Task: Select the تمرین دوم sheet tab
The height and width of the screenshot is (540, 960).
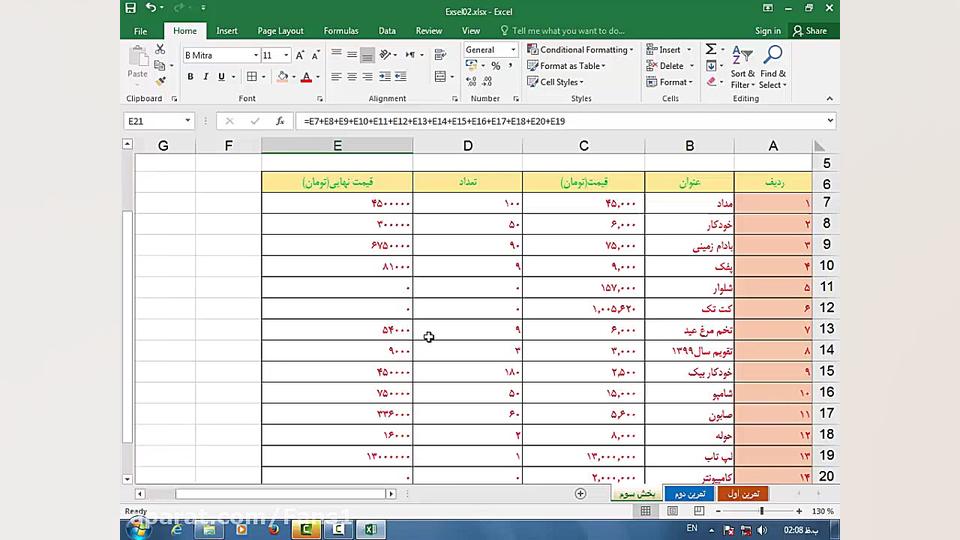Action: pyautogui.click(x=689, y=493)
